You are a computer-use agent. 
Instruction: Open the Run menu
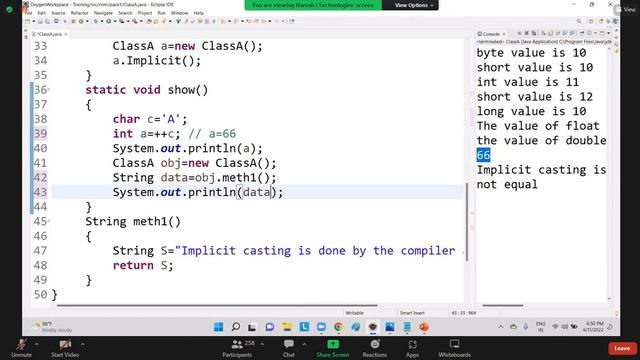tap(161, 13)
